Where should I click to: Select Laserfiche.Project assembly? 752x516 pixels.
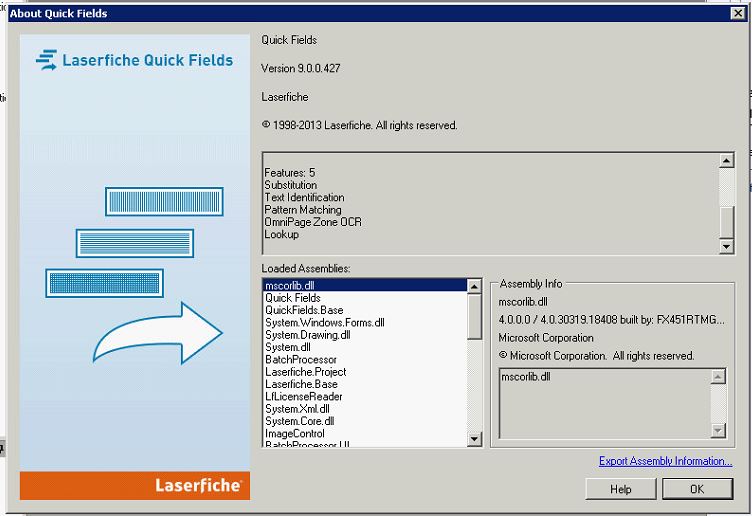pos(364,372)
